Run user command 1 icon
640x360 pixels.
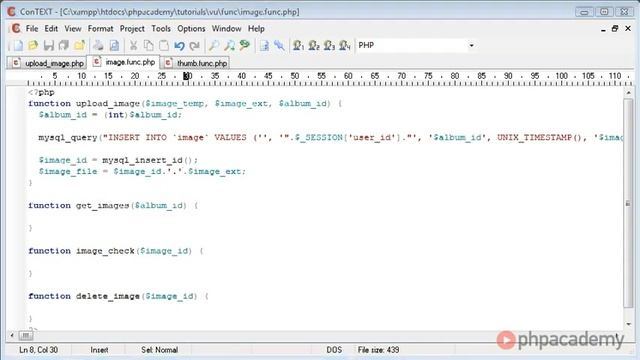tap(298, 45)
